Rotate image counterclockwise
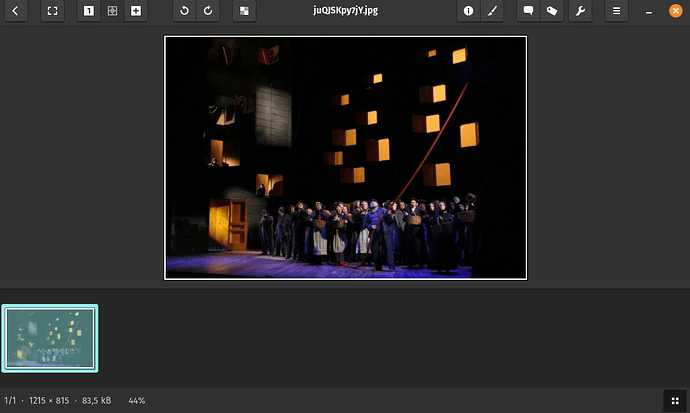Viewport: 690px width, 413px height. [184, 11]
